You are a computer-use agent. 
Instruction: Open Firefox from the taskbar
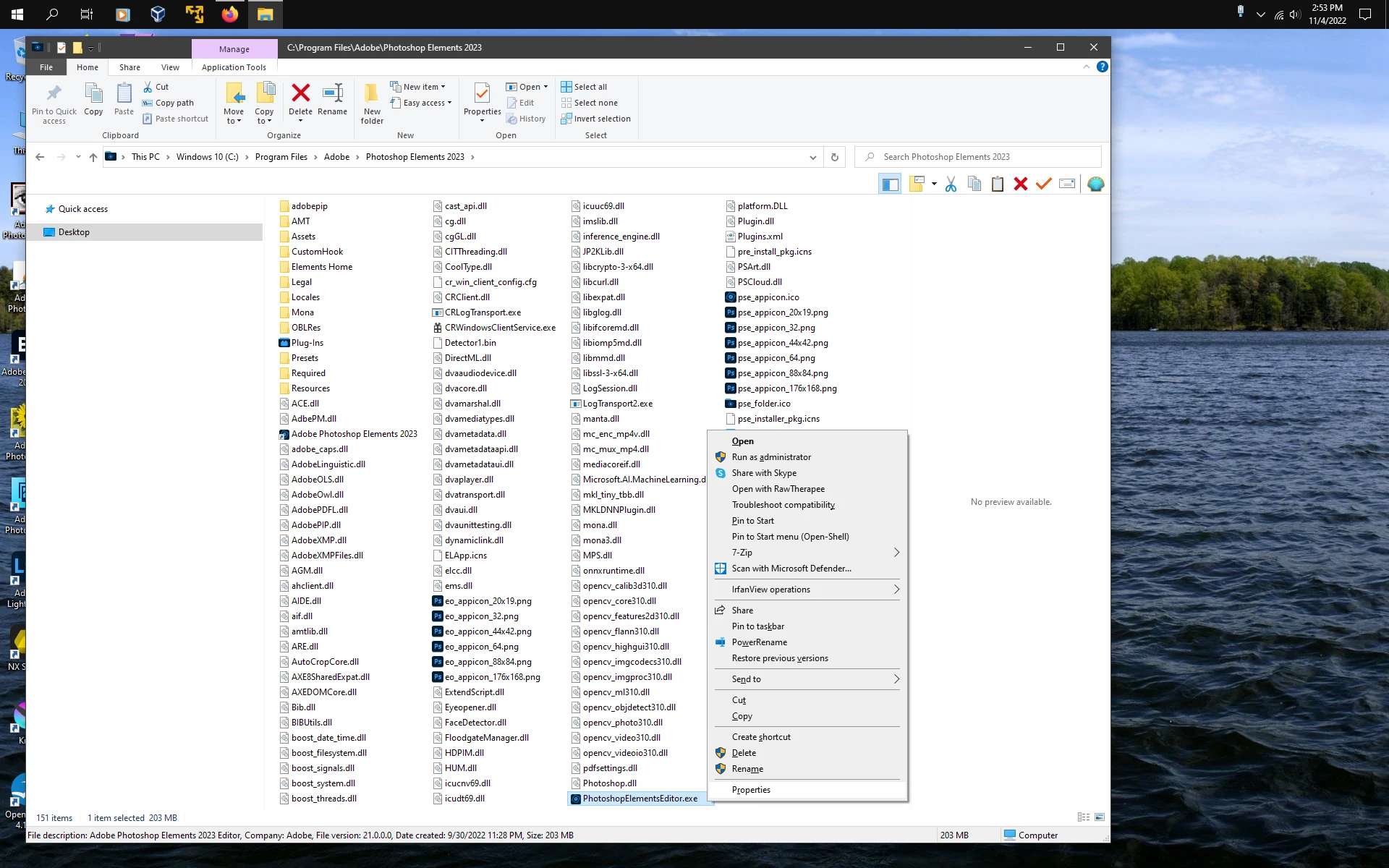click(230, 14)
